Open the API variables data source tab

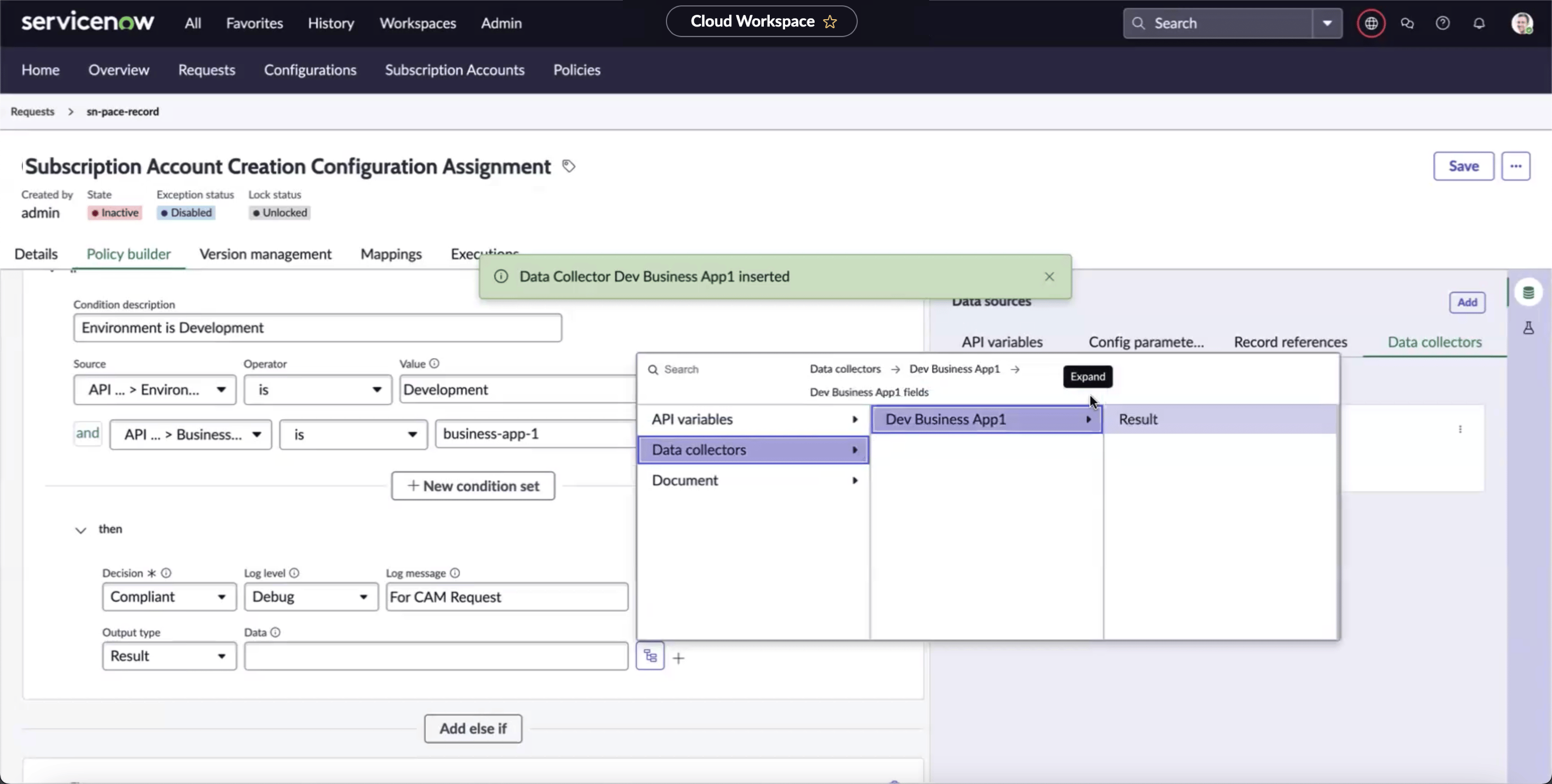click(1001, 342)
